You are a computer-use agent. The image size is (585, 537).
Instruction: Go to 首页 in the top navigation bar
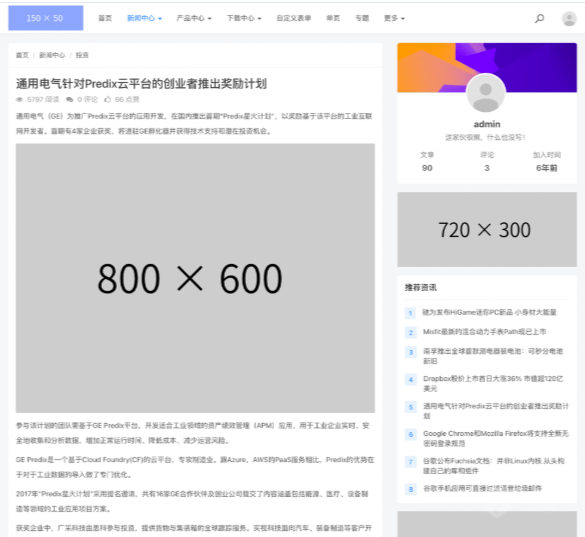click(x=105, y=18)
